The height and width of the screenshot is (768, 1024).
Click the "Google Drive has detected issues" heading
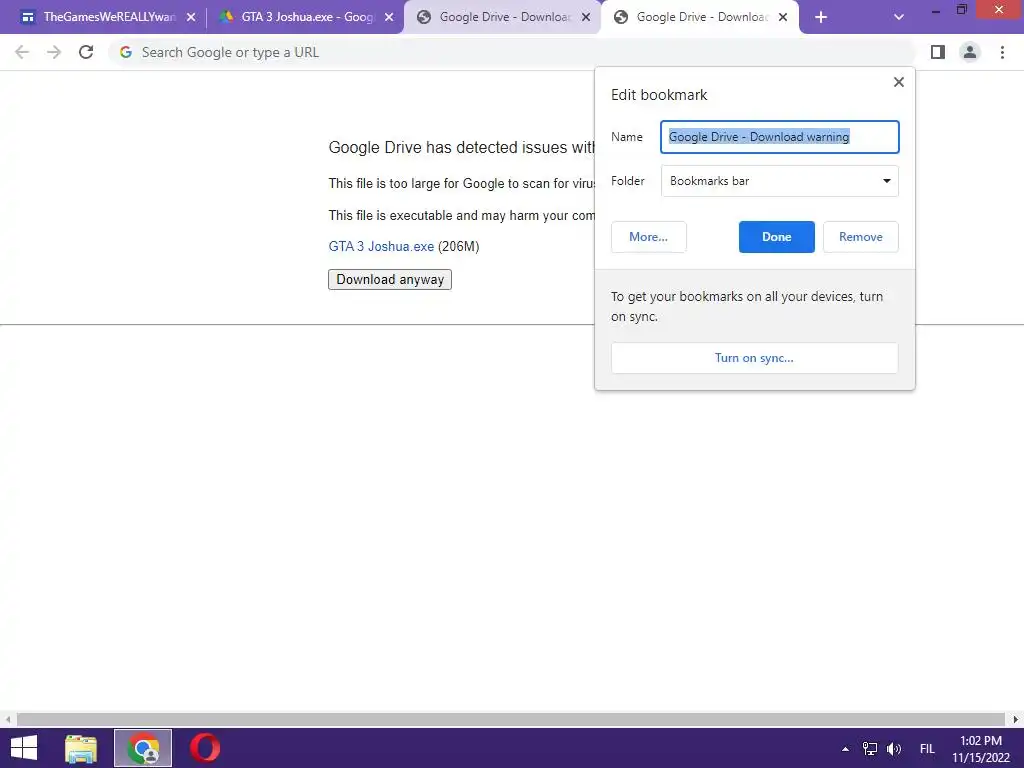pos(462,148)
